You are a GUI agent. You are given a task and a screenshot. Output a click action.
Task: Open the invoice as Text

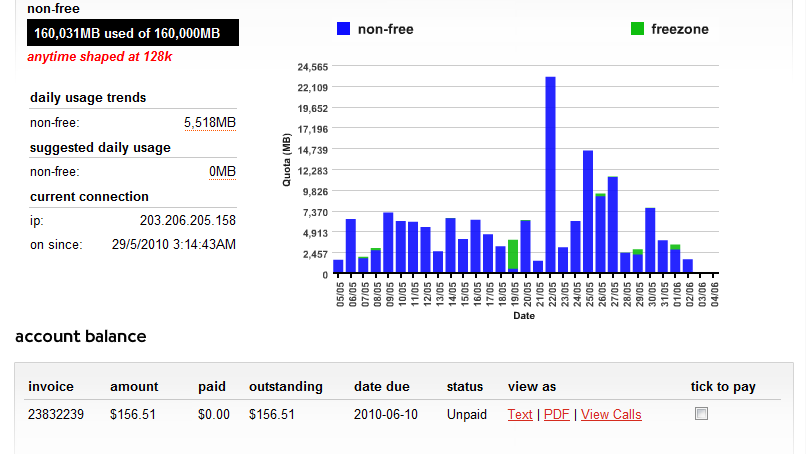(x=520, y=415)
